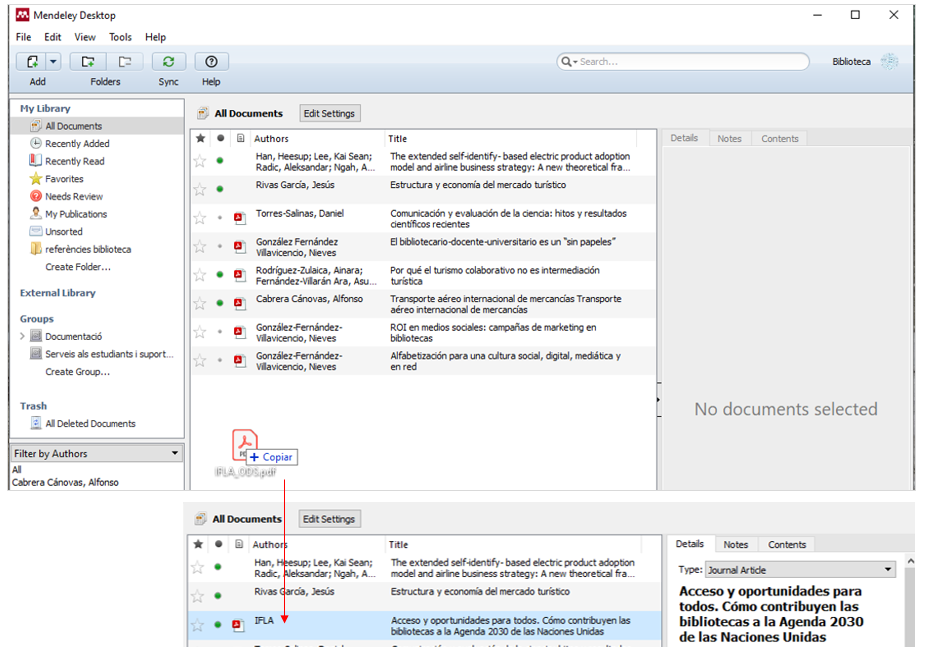This screenshot has width=925, height=659.
Task: Sort by the favorites star column header
Action: (x=201, y=139)
